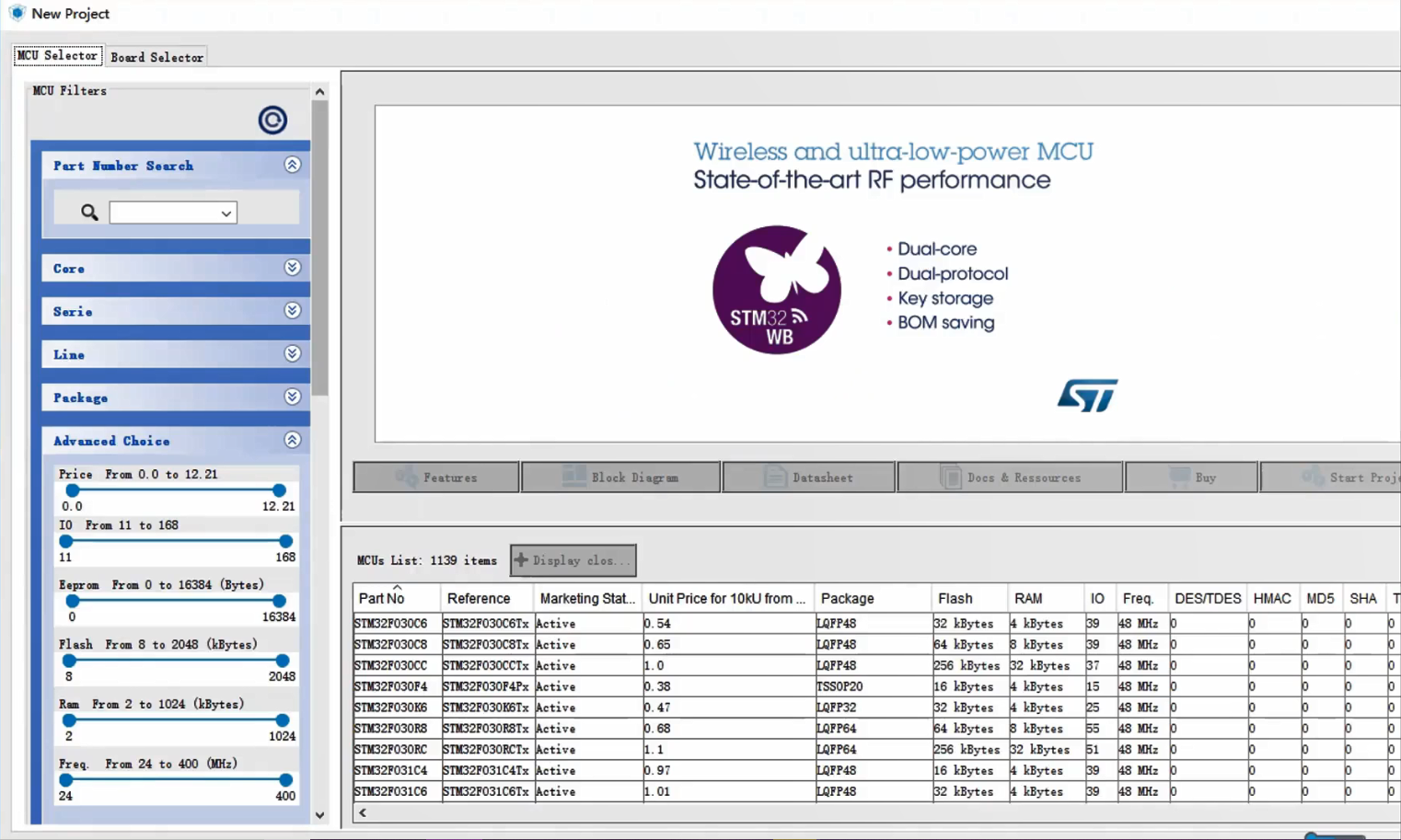1401x840 pixels.
Task: Click the Price maximum slider handle
Action: coord(279,490)
